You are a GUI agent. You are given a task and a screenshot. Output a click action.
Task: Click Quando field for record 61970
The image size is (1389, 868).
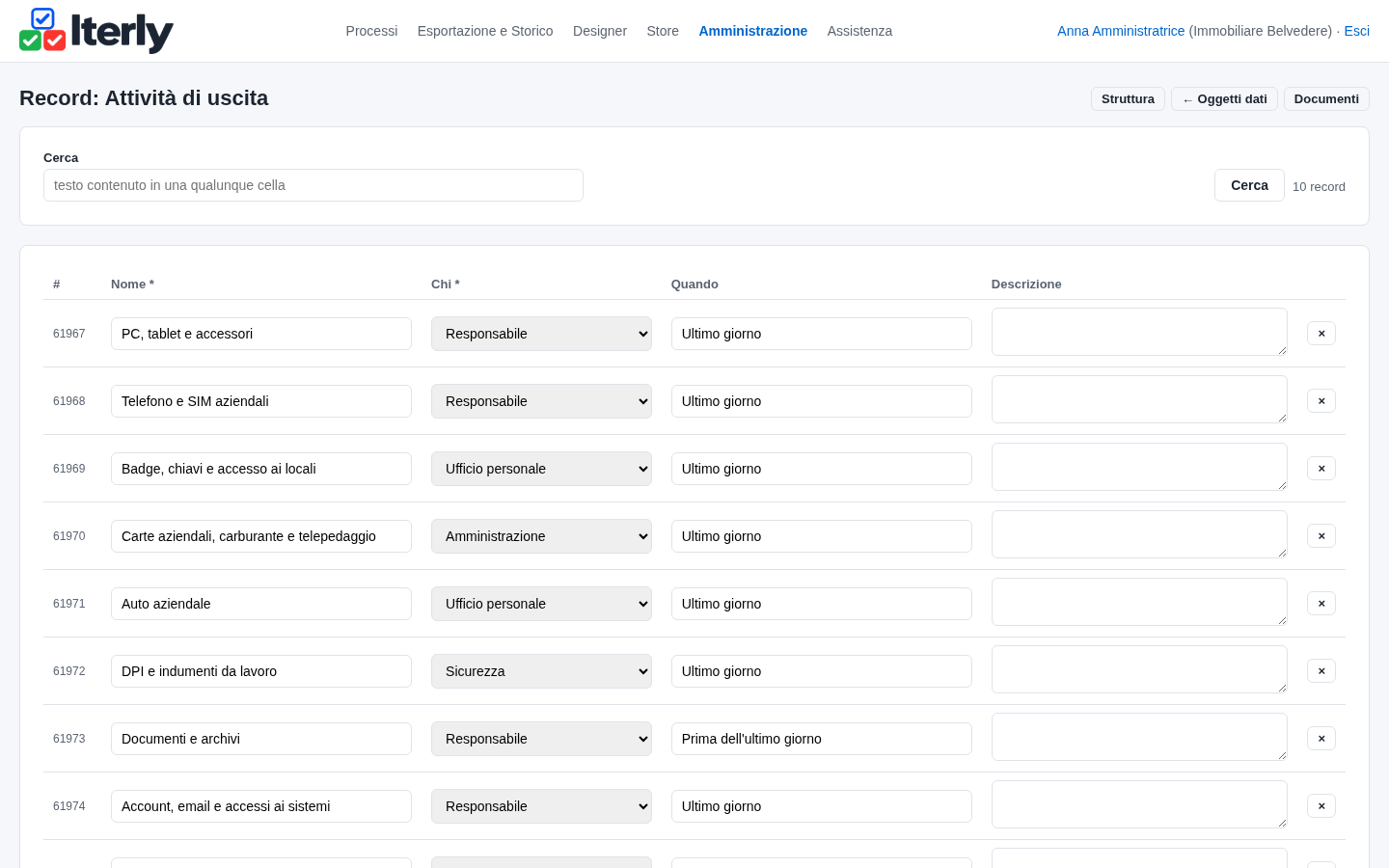(x=822, y=536)
